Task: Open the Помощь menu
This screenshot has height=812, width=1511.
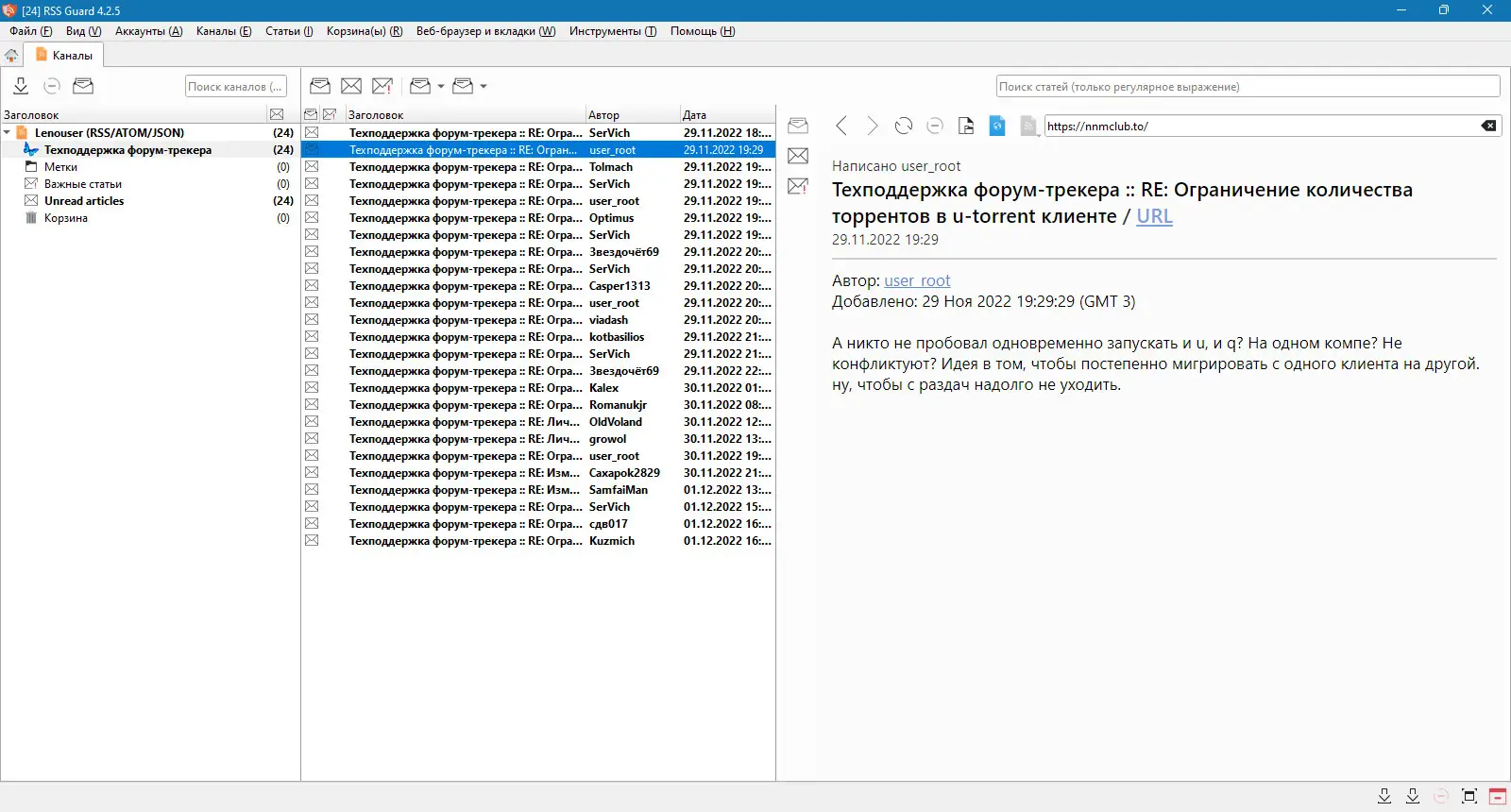Action: click(x=703, y=31)
